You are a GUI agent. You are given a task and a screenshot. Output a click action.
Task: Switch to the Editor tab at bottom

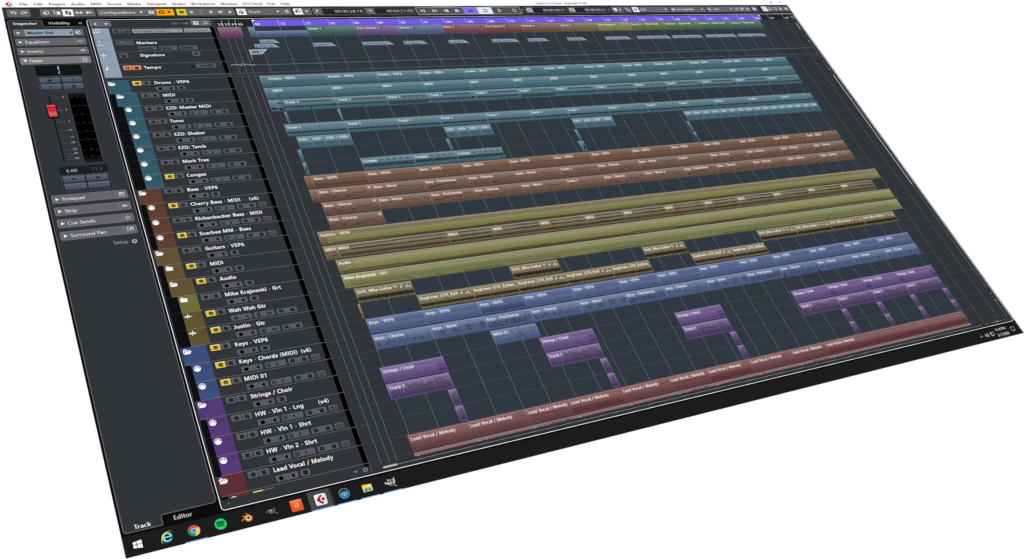182,516
